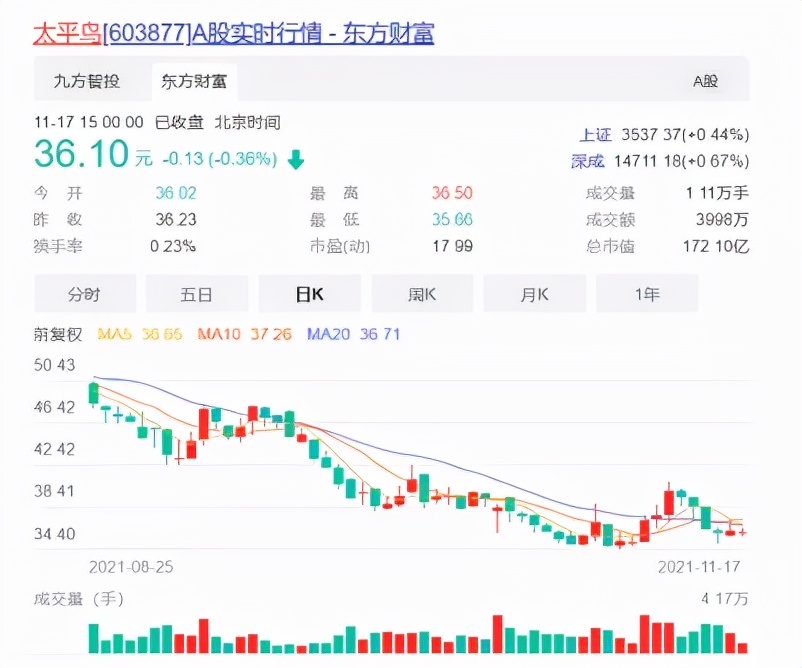Select the 日K daily candlestick tab
The height and width of the screenshot is (668, 802).
coord(310,293)
